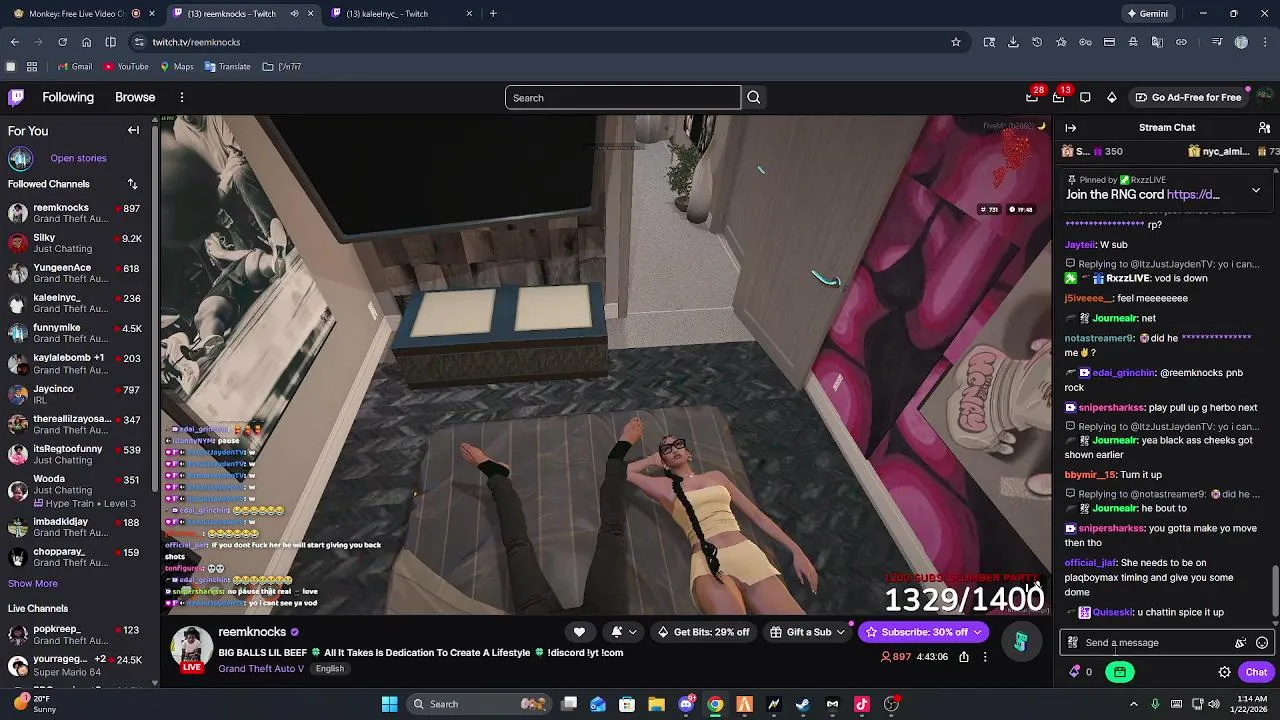
Task: Open stream more options menu
Action: [x=985, y=657]
